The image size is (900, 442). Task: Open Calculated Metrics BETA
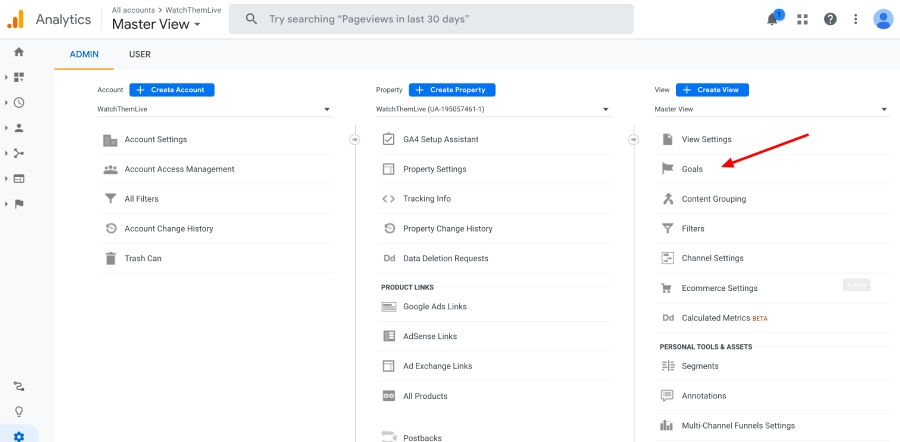pyautogui.click(x=773, y=317)
